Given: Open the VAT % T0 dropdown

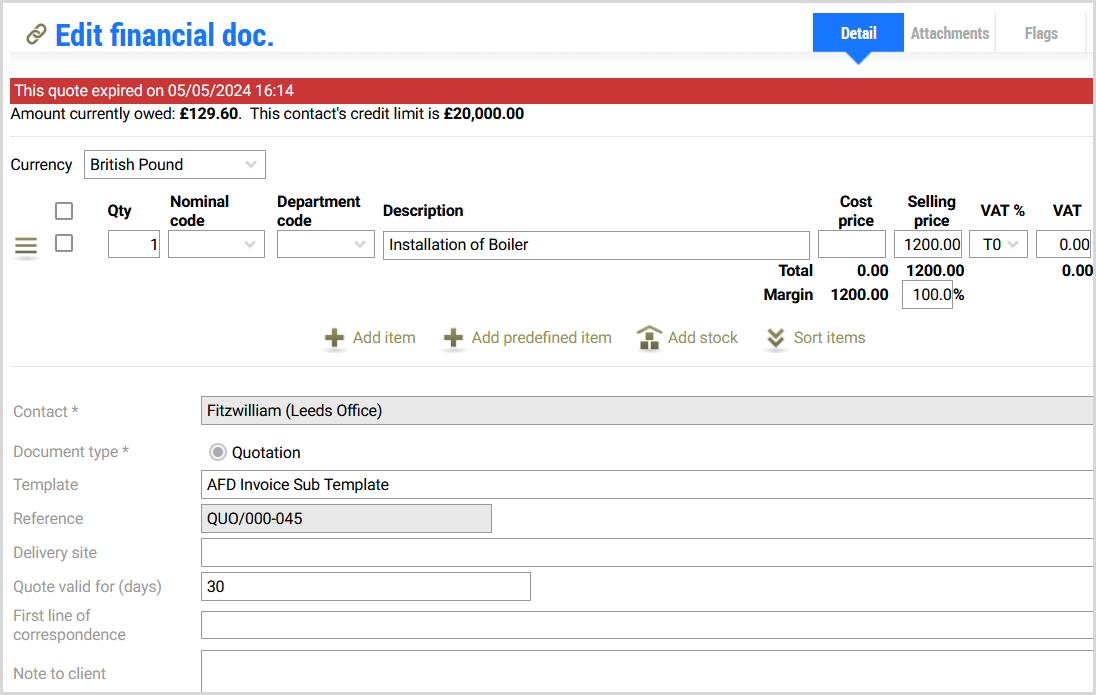Looking at the screenshot, I should pos(998,245).
